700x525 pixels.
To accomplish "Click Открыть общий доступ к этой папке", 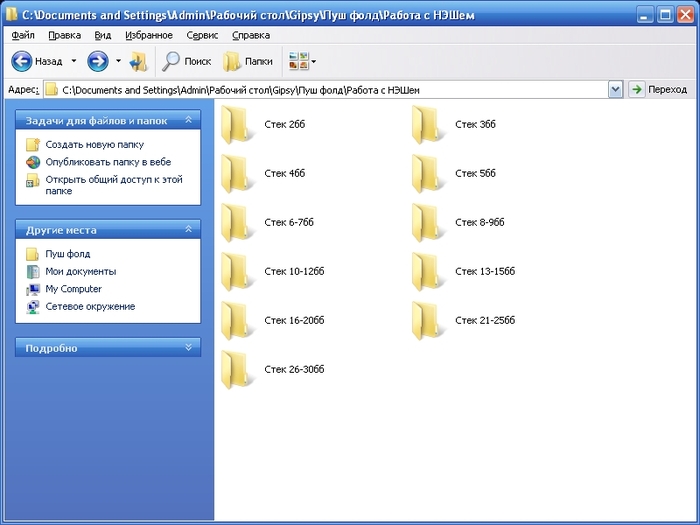I will tap(114, 185).
